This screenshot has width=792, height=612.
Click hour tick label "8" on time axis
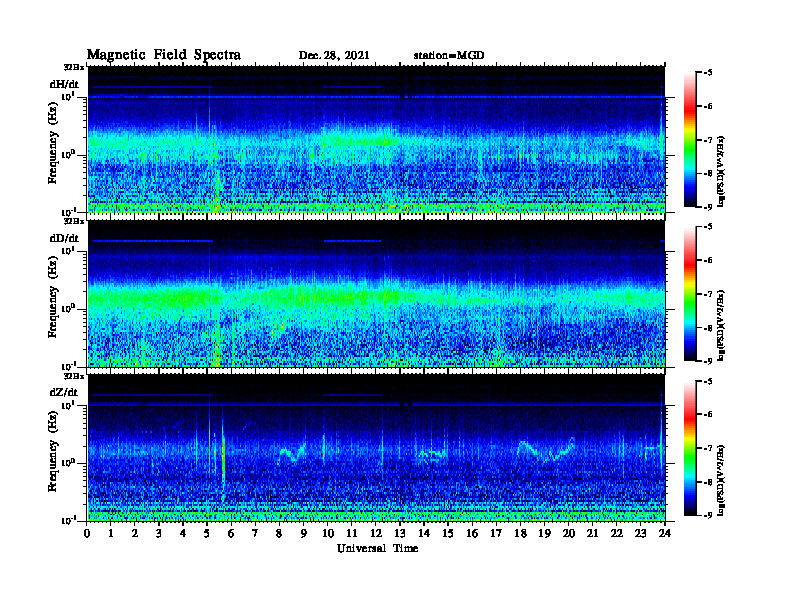tap(279, 533)
